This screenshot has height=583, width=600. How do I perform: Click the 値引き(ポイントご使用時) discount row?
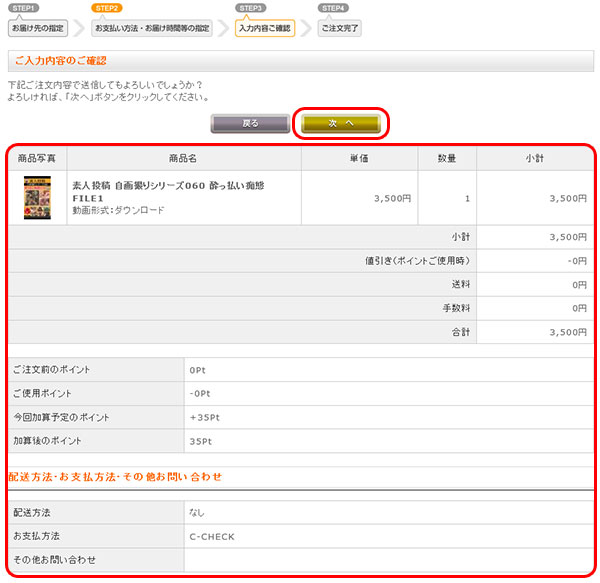(300, 260)
